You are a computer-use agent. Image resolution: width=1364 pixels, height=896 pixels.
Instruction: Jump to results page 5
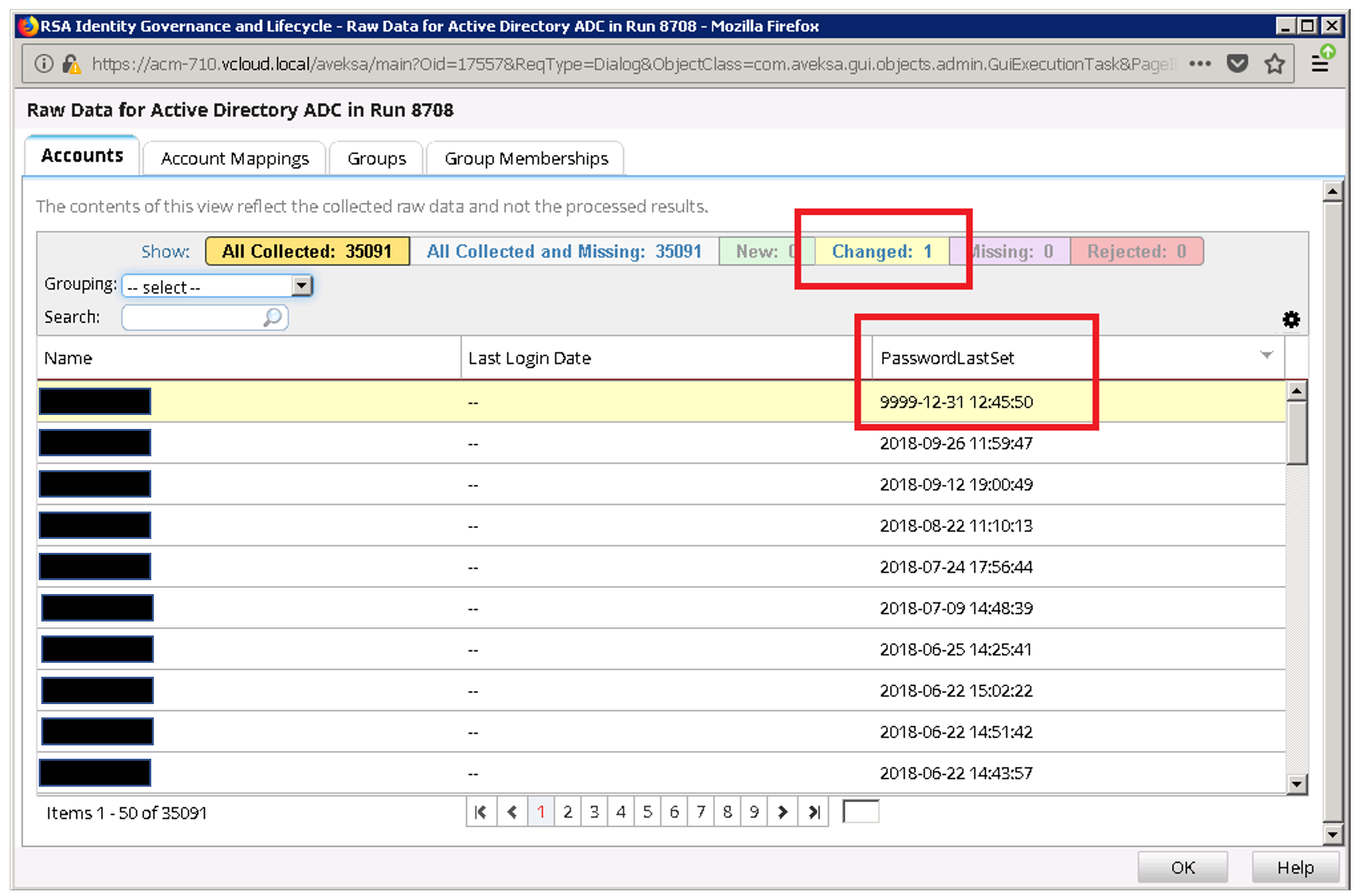click(x=647, y=812)
